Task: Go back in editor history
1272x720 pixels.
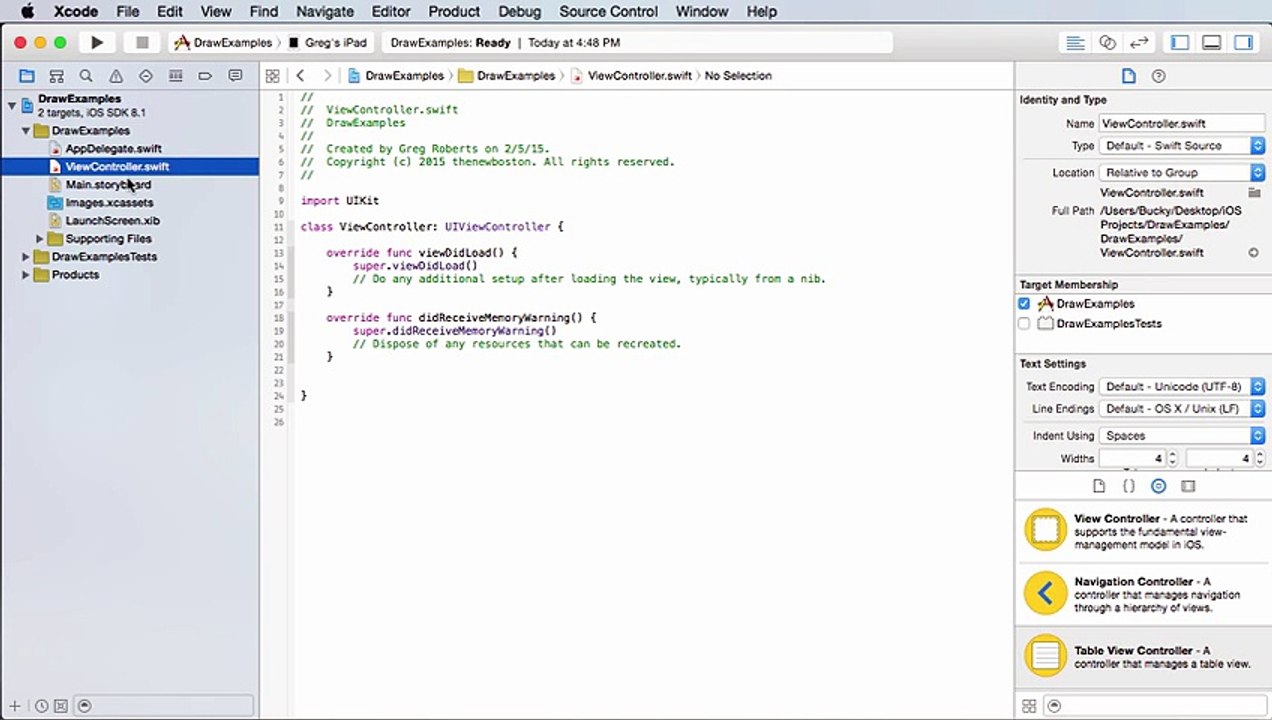Action: [x=300, y=76]
